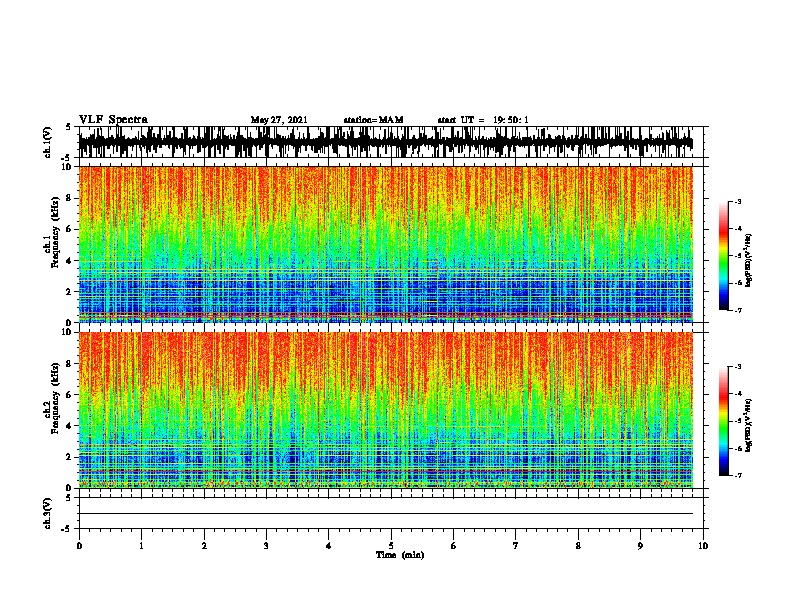Click the "station=MAM" header label

point(373,120)
